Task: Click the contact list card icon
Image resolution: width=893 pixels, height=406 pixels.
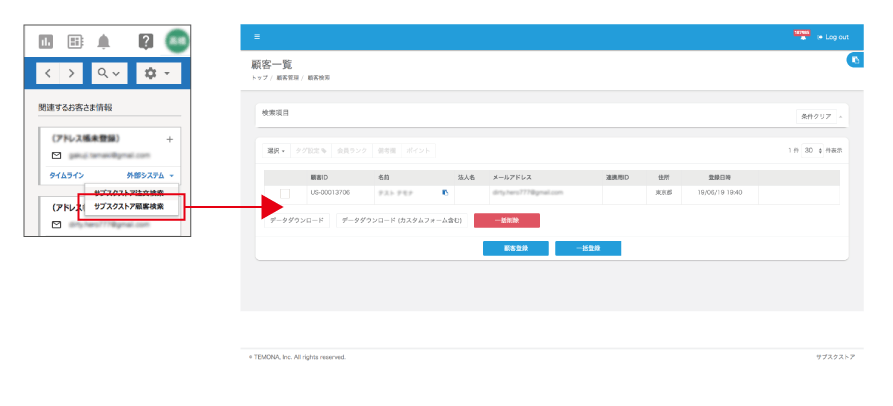Action: (x=75, y=41)
